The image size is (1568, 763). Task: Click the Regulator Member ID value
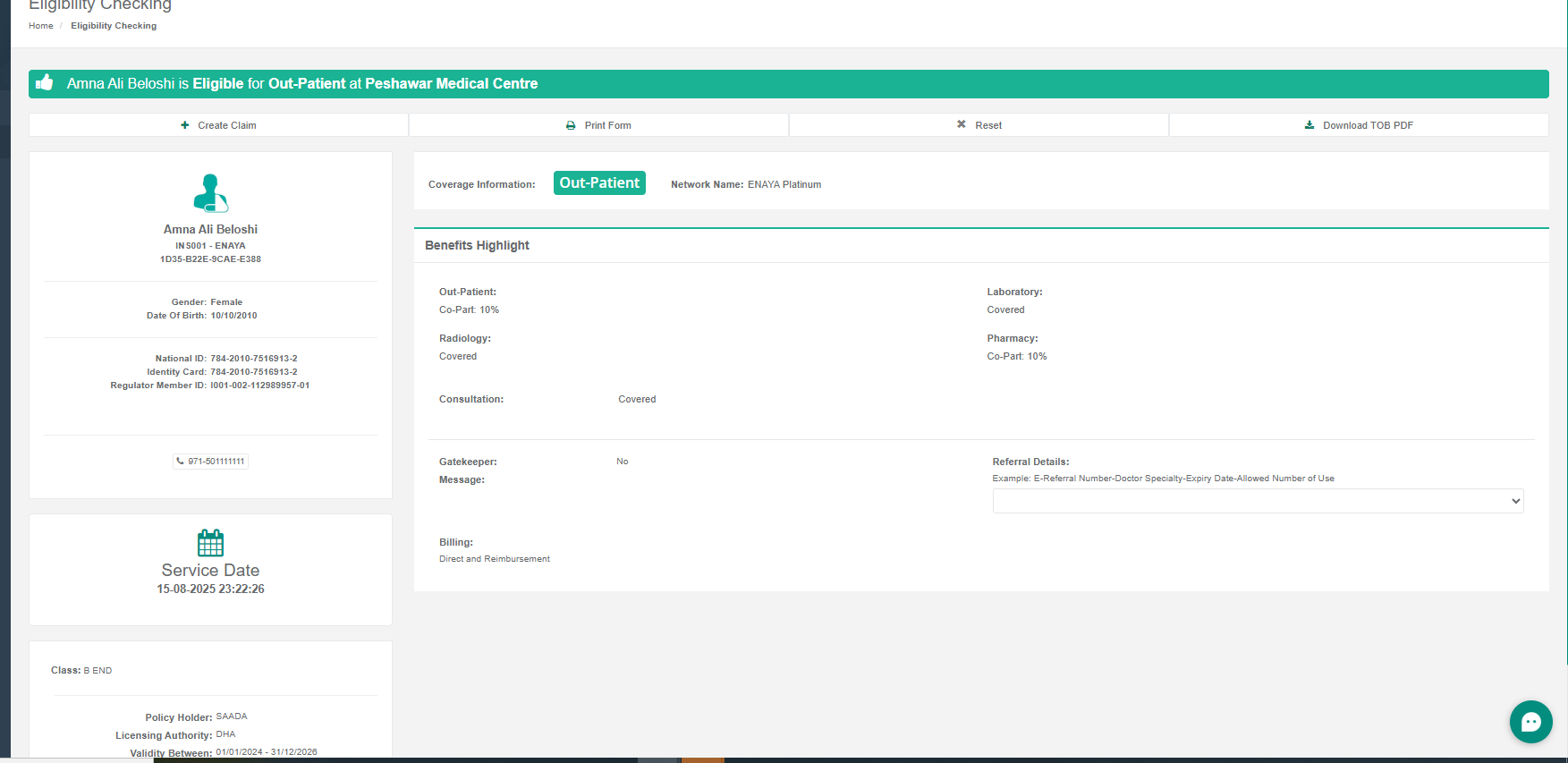[259, 386]
